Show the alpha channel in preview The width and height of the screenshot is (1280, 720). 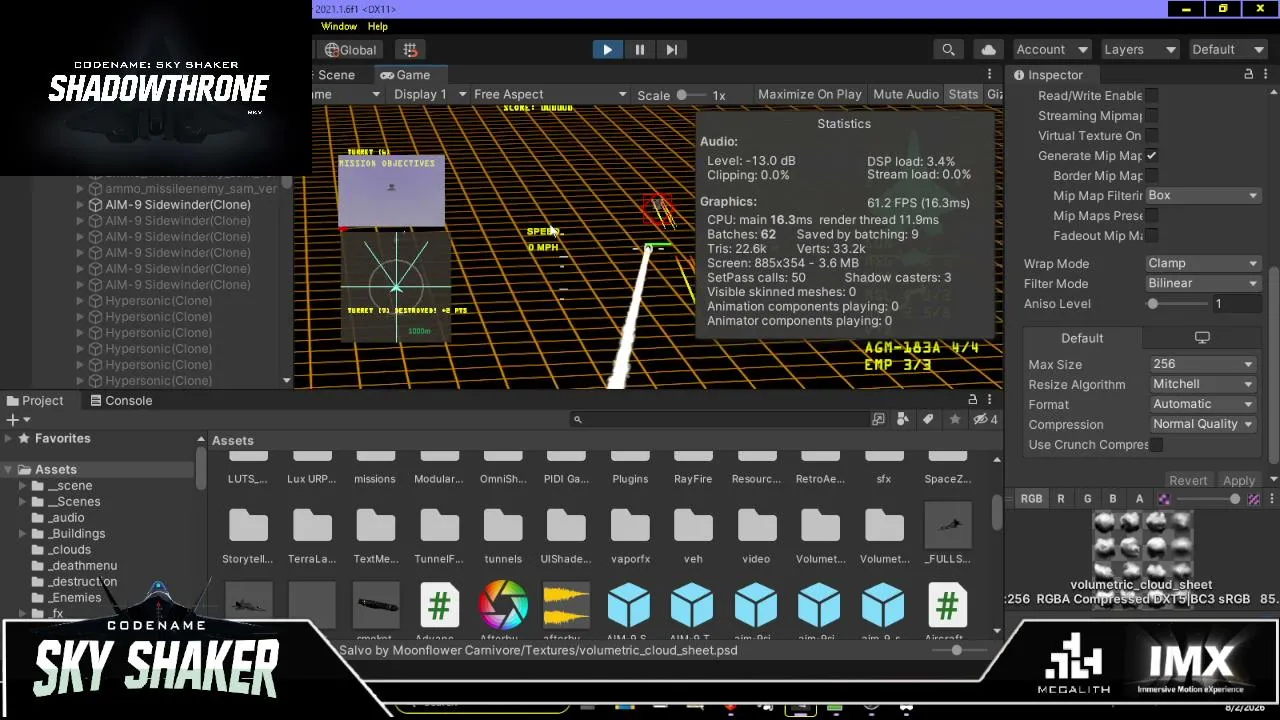1139,499
